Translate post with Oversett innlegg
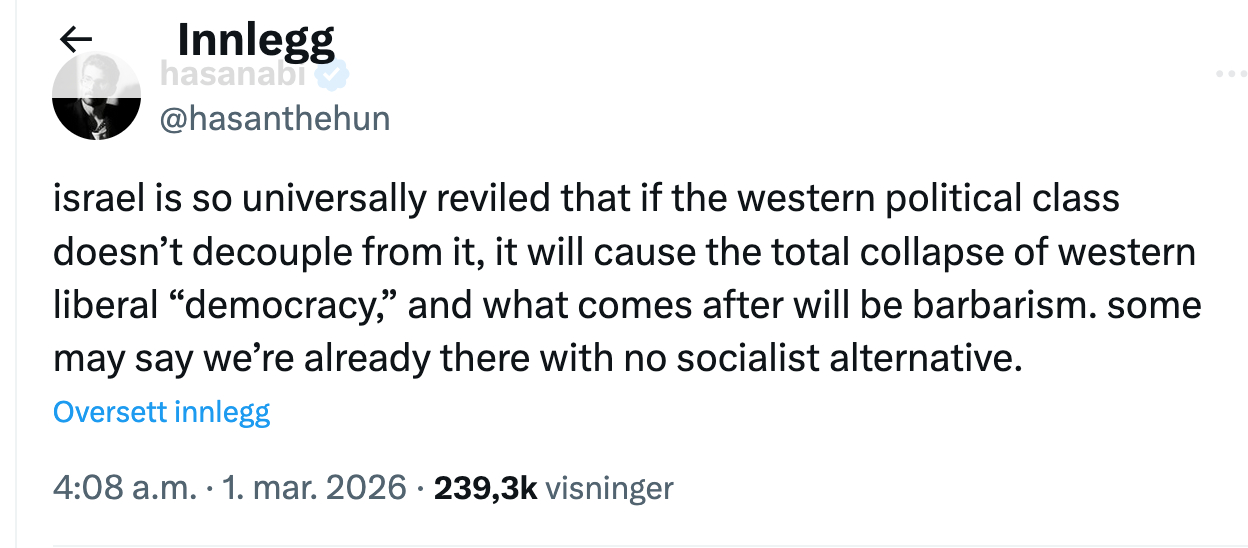 coord(161,412)
